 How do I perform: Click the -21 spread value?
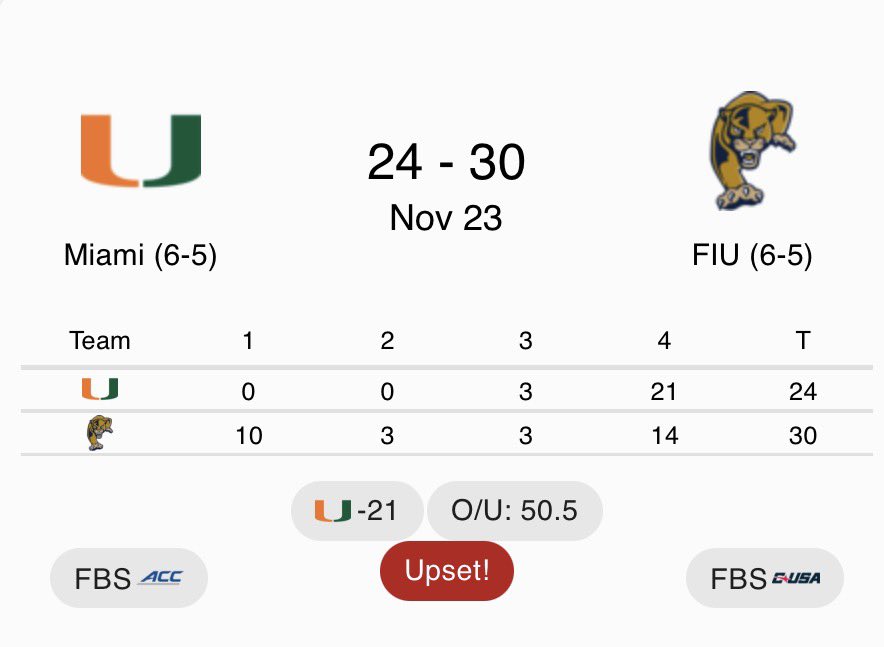point(376,511)
